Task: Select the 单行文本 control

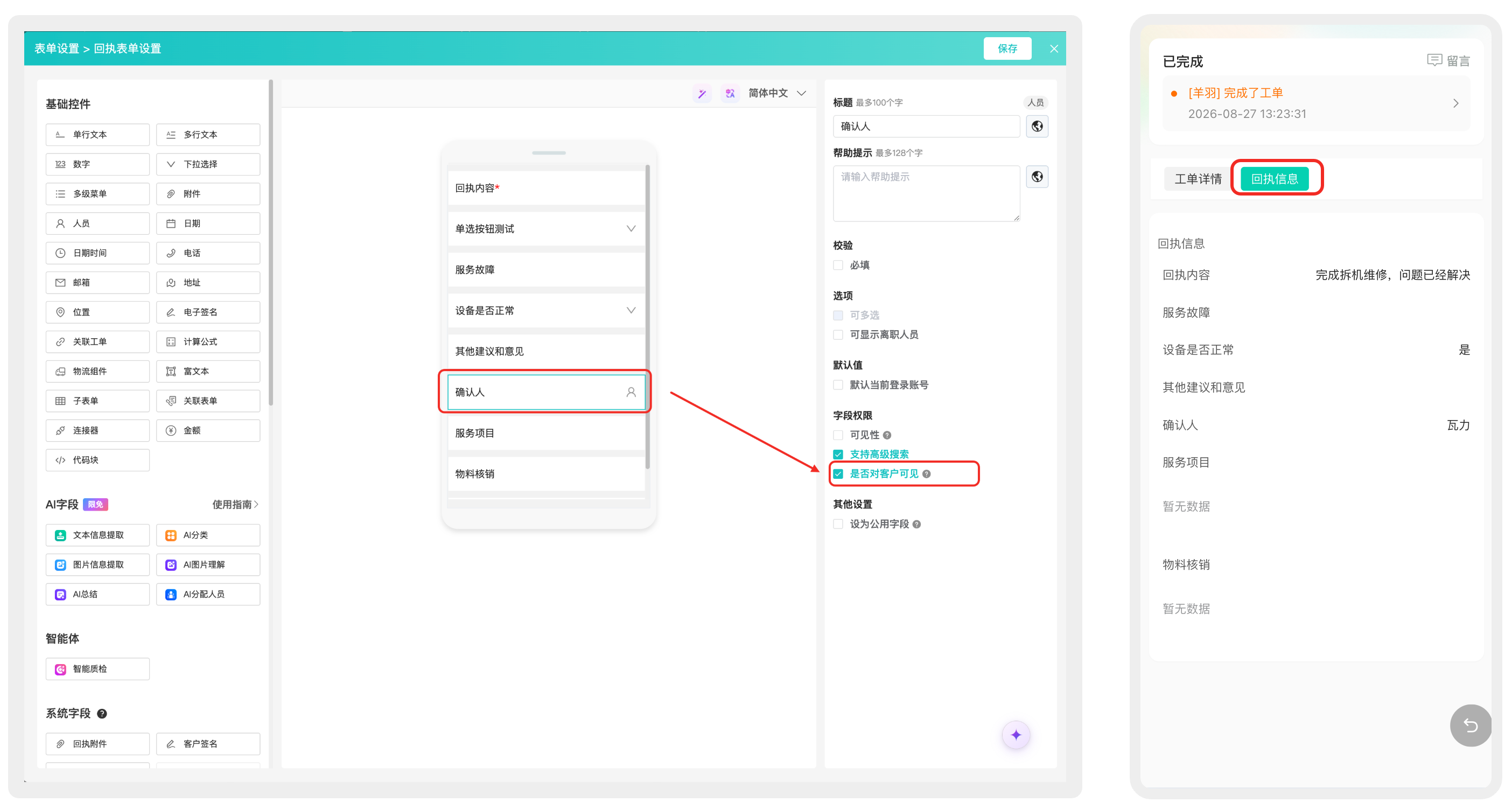Action: pos(97,135)
